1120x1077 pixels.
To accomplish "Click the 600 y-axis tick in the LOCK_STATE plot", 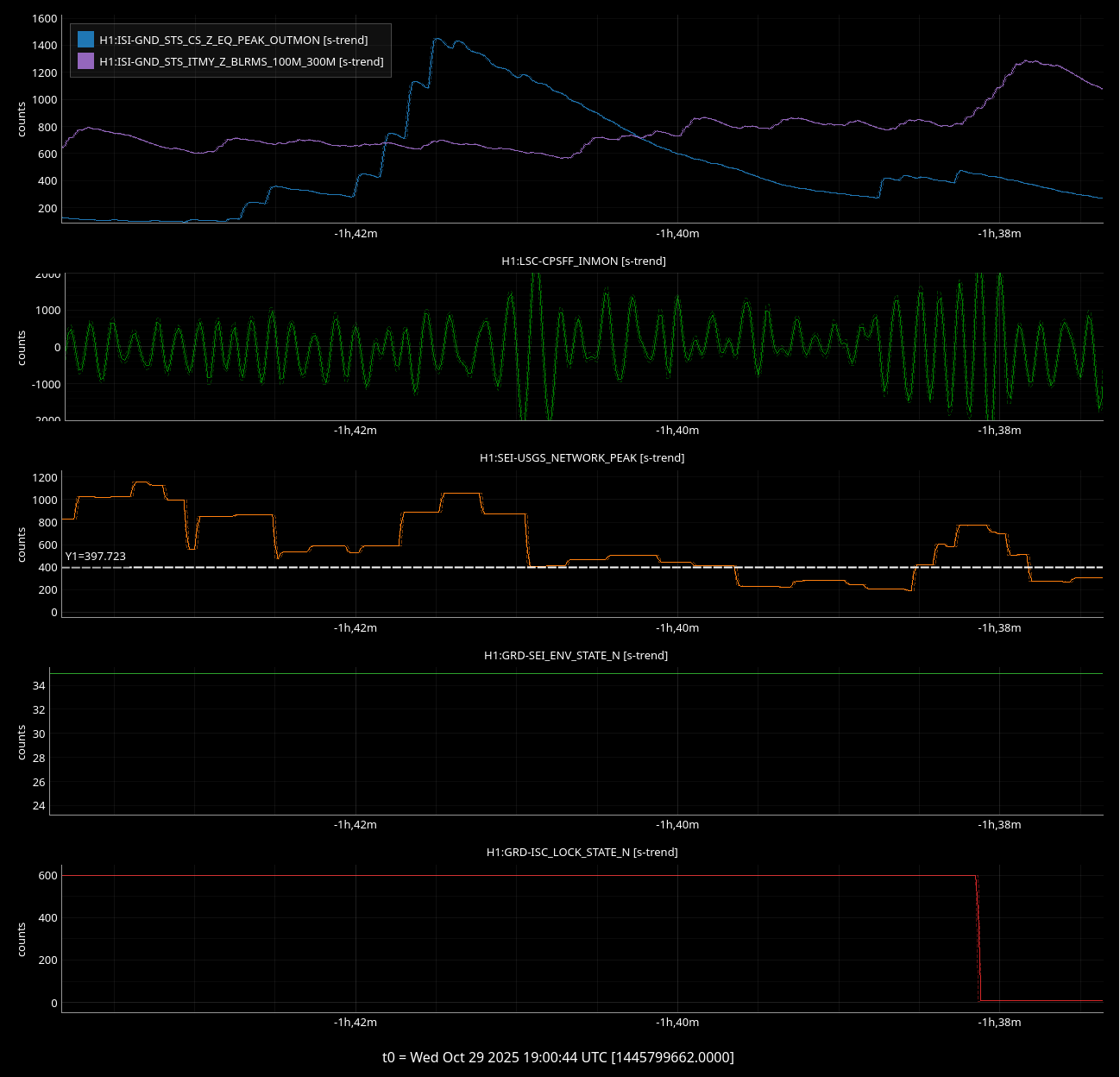I will [47, 876].
